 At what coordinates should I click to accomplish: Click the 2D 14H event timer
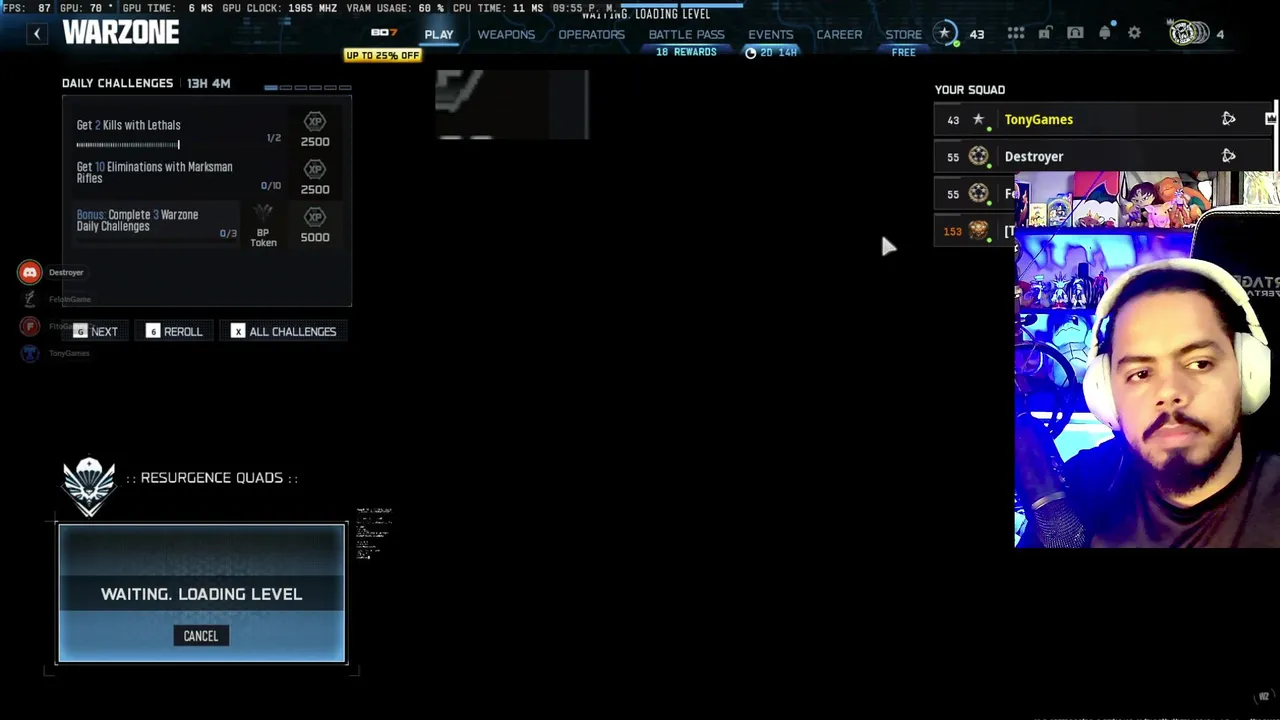click(x=771, y=52)
